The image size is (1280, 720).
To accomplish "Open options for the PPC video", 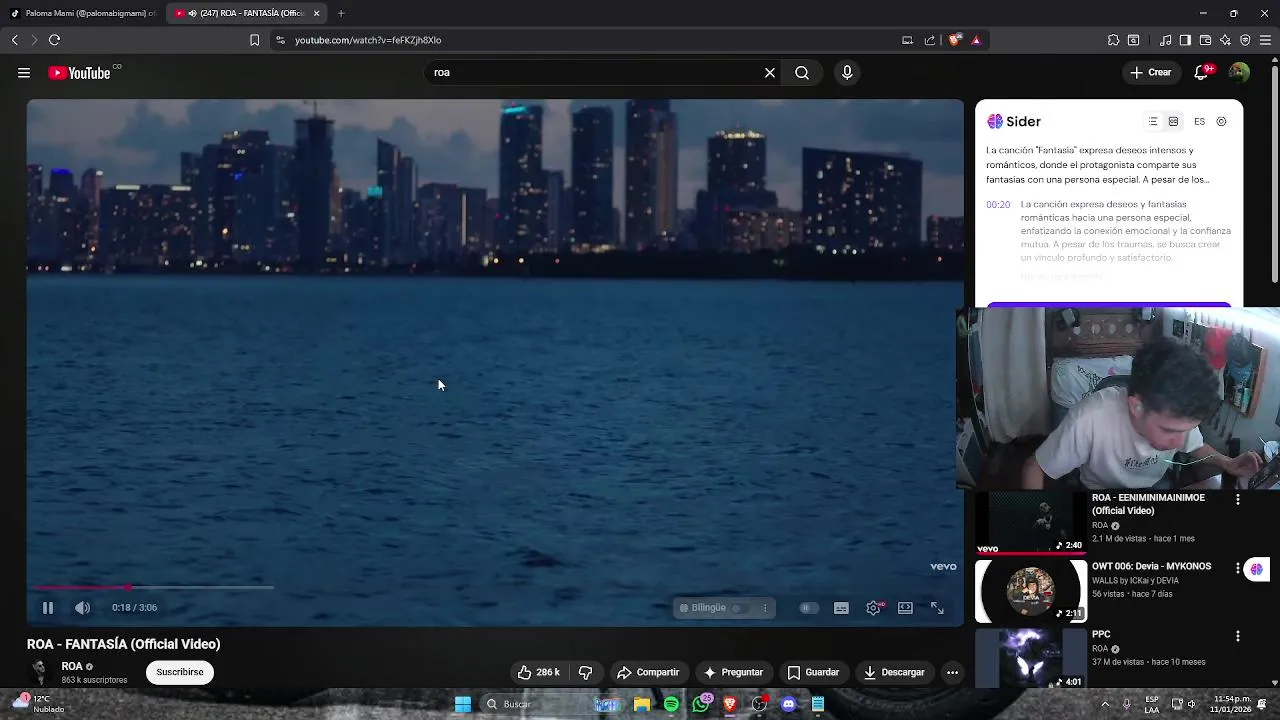I will coord(1238,636).
